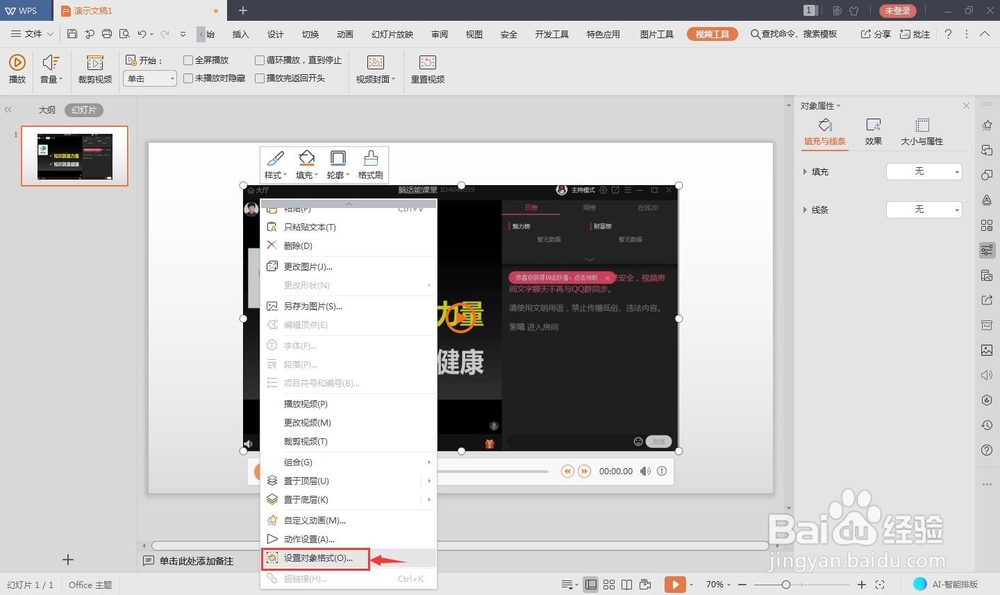Click the Trim Video (裁剪视频) icon
1000x595 pixels.
click(x=95, y=62)
